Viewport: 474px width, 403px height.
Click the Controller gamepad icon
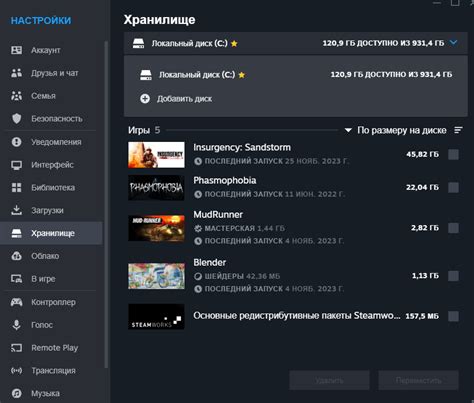[16, 302]
